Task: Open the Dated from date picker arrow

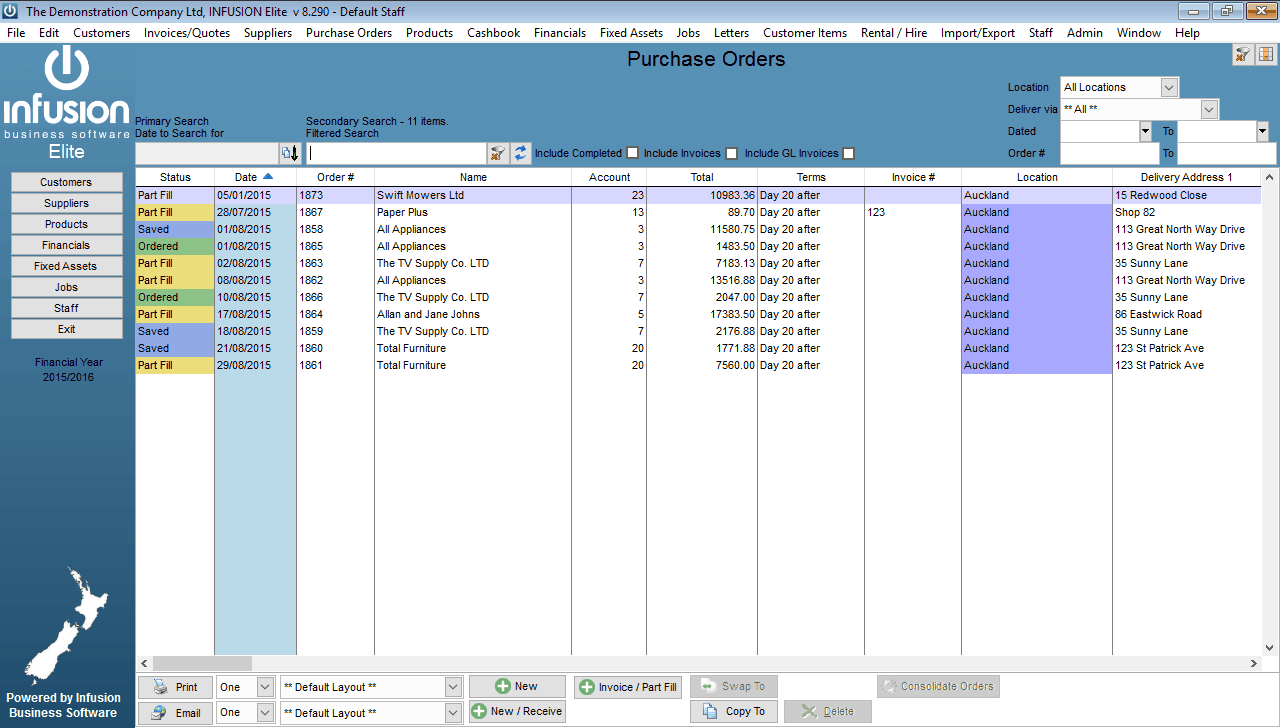Action: point(1145,131)
